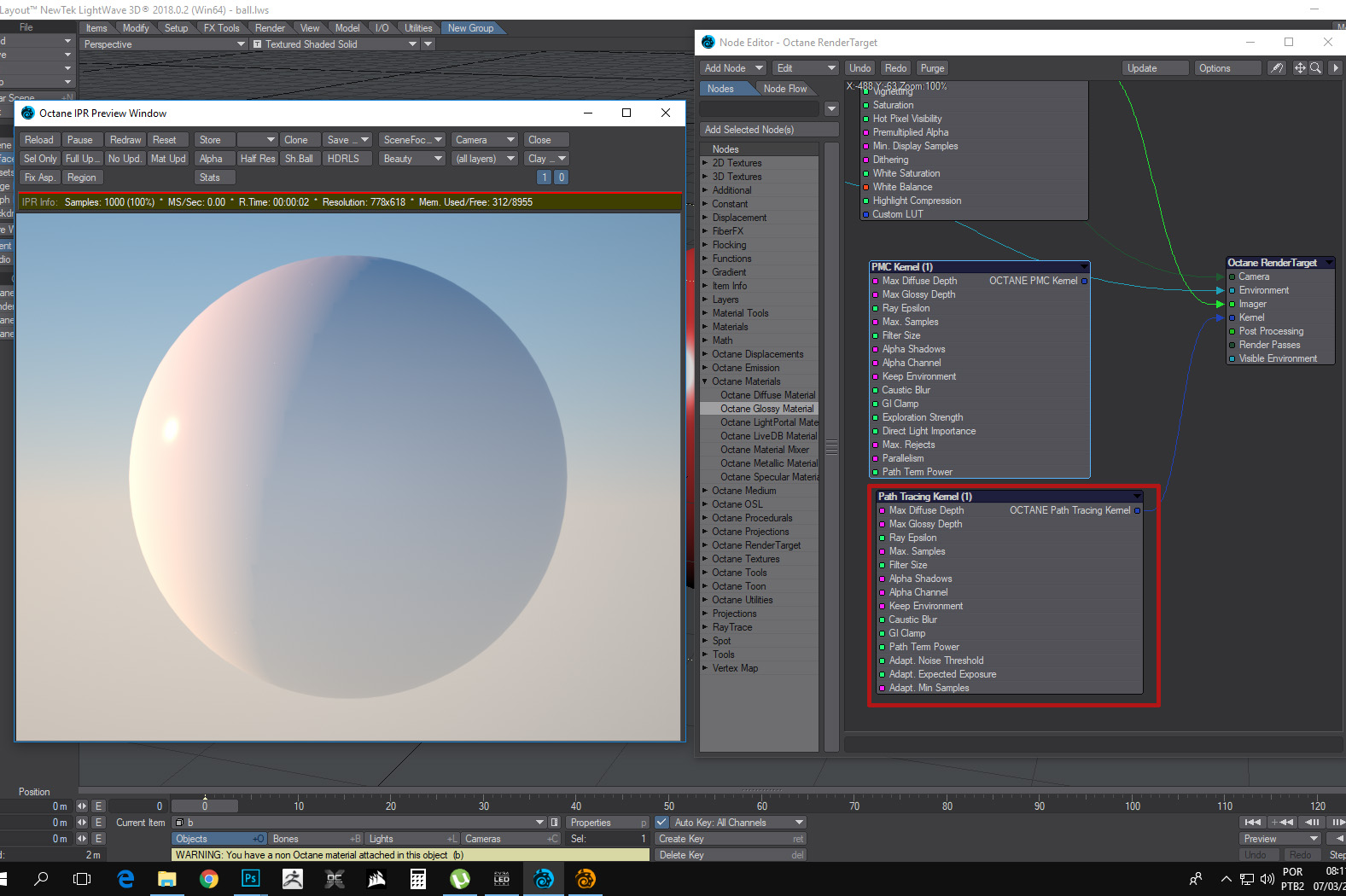Click the pan arrows icon in Node Editor

point(1300,68)
